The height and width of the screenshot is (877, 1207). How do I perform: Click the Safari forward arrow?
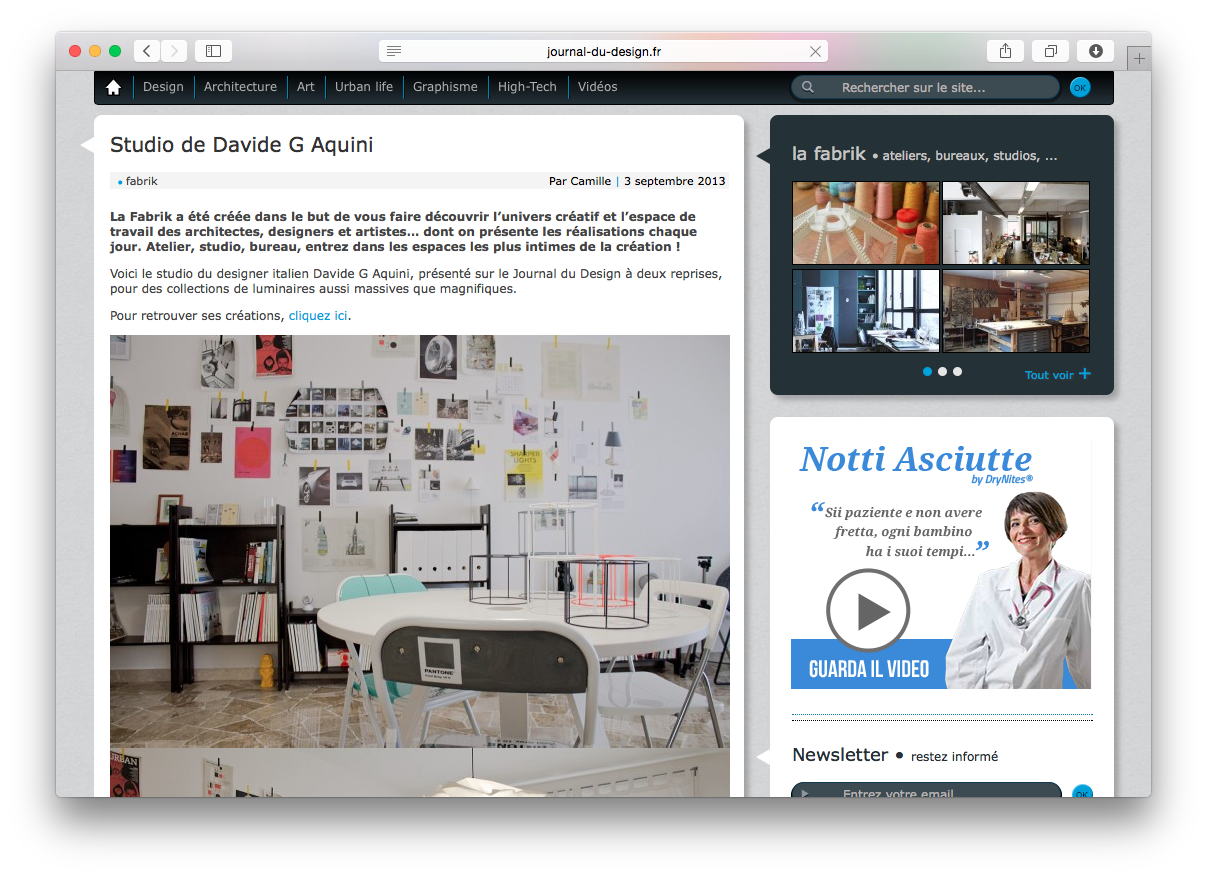pos(174,51)
